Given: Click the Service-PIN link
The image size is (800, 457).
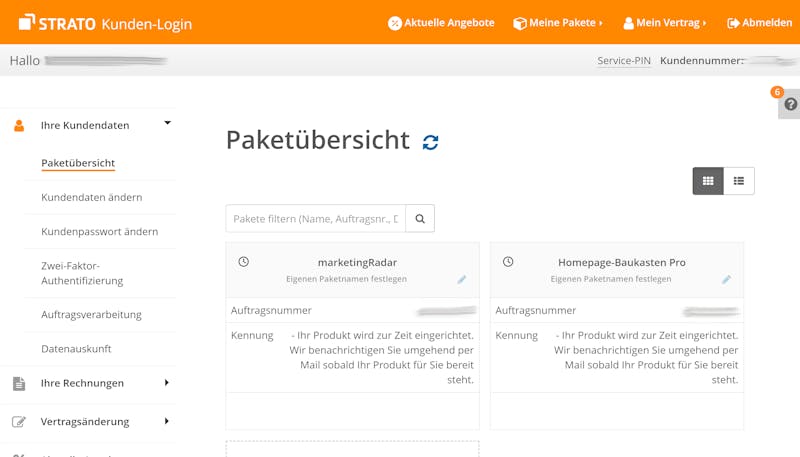Looking at the screenshot, I should point(624,61).
